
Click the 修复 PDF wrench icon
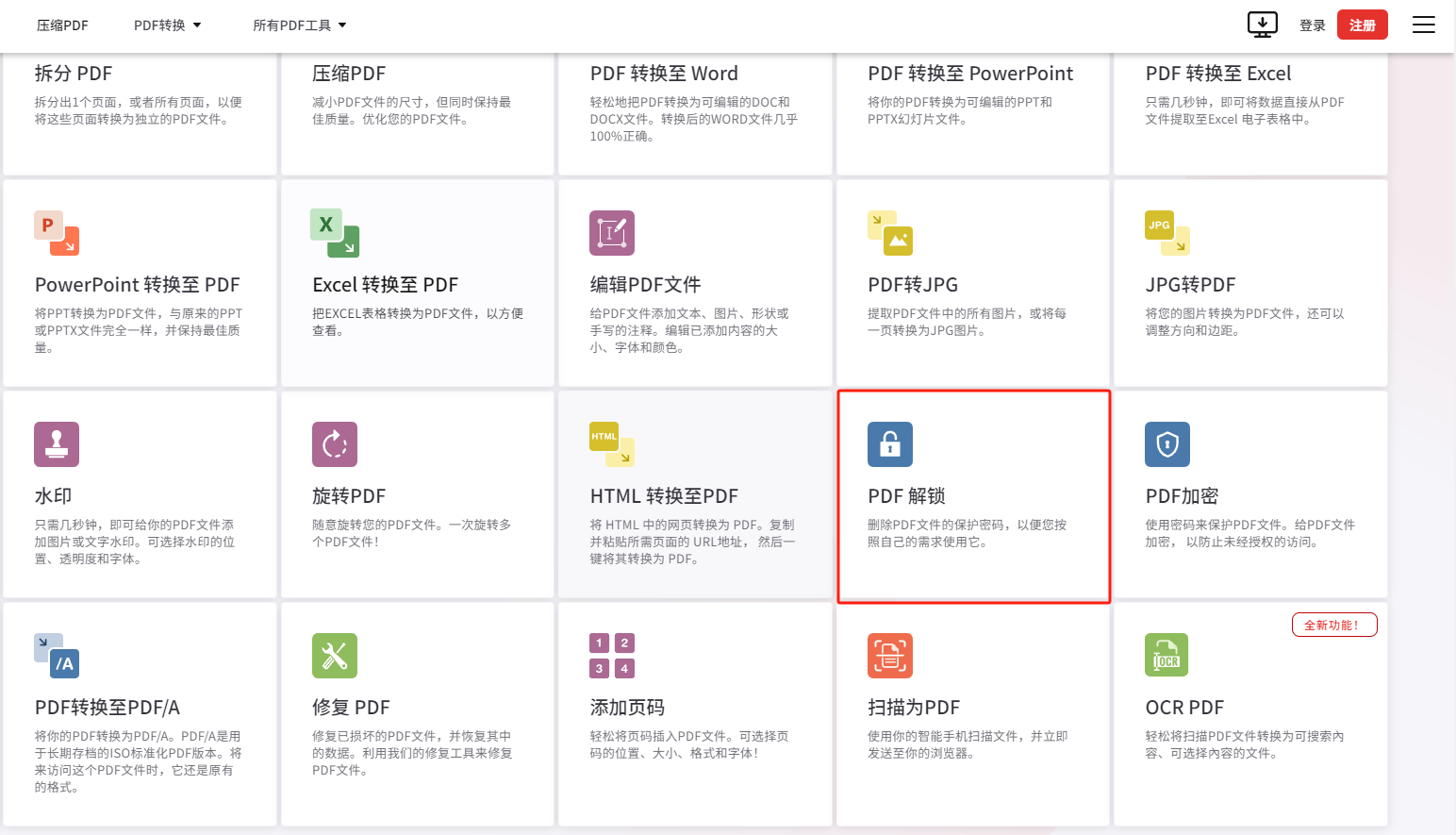point(335,656)
